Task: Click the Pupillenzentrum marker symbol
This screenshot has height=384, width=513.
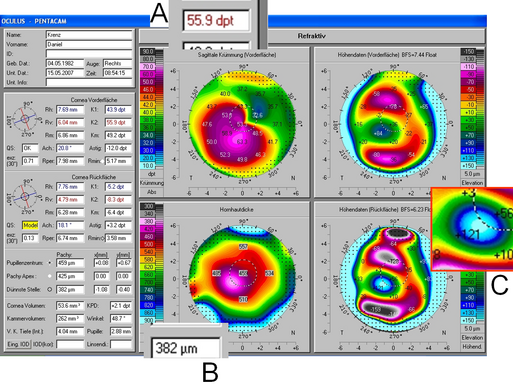Action: pyautogui.click(x=50, y=263)
